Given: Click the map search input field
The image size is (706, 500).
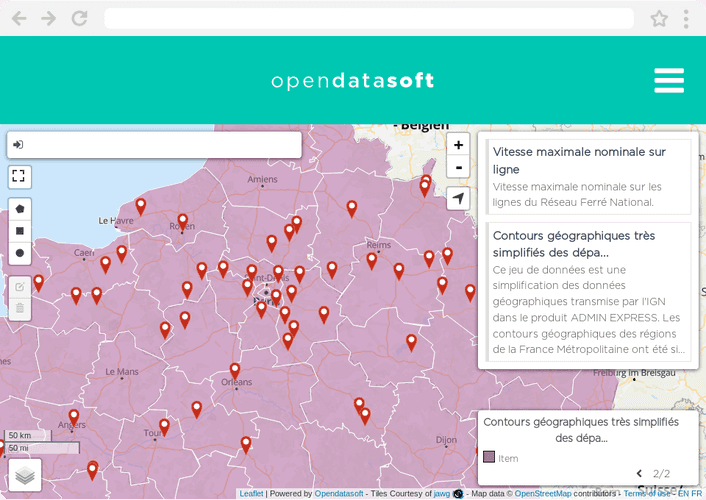Looking at the screenshot, I should tap(154, 145).
